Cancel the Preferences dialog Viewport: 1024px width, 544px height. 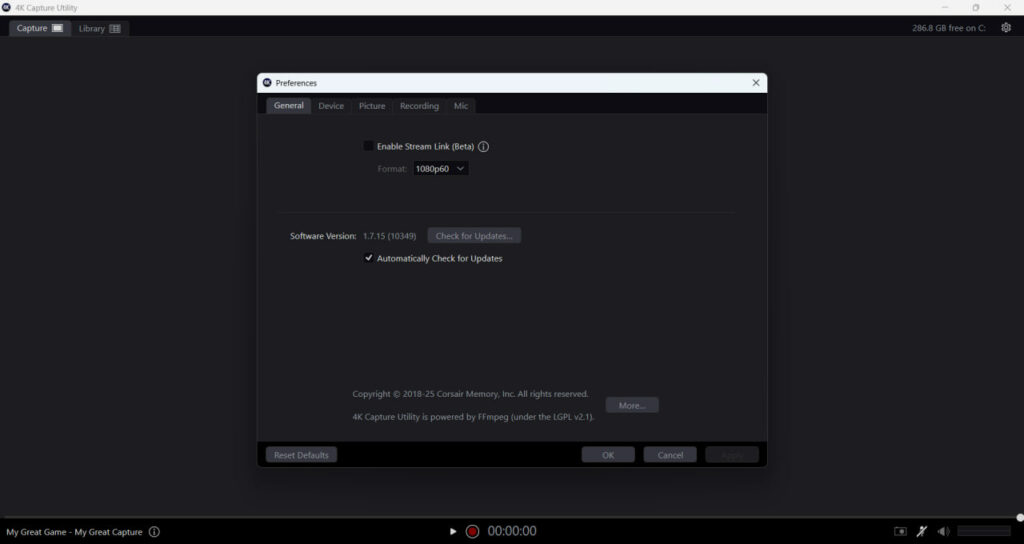click(670, 455)
